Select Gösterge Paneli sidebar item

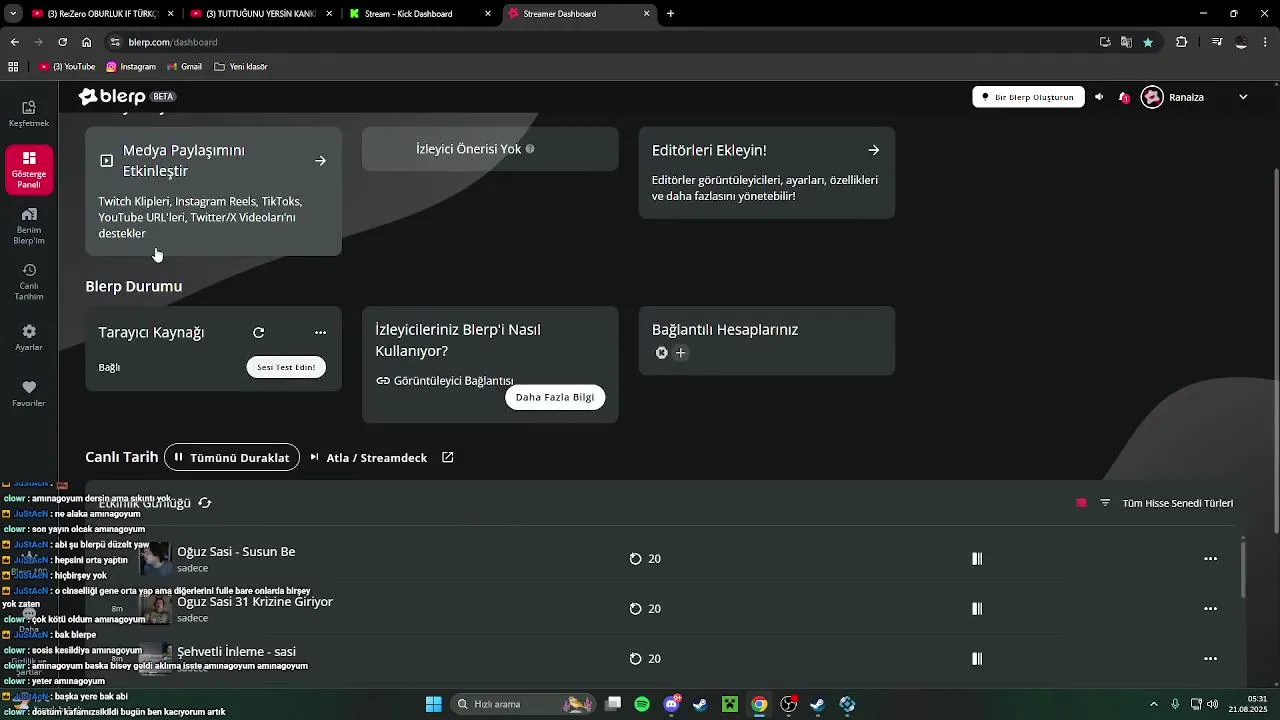coord(29,170)
